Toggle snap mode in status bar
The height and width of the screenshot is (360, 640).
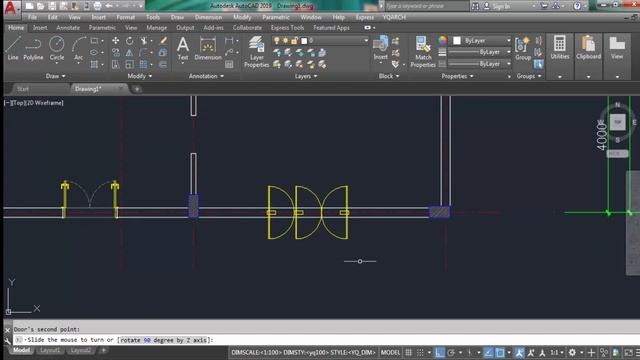[x=420, y=352]
